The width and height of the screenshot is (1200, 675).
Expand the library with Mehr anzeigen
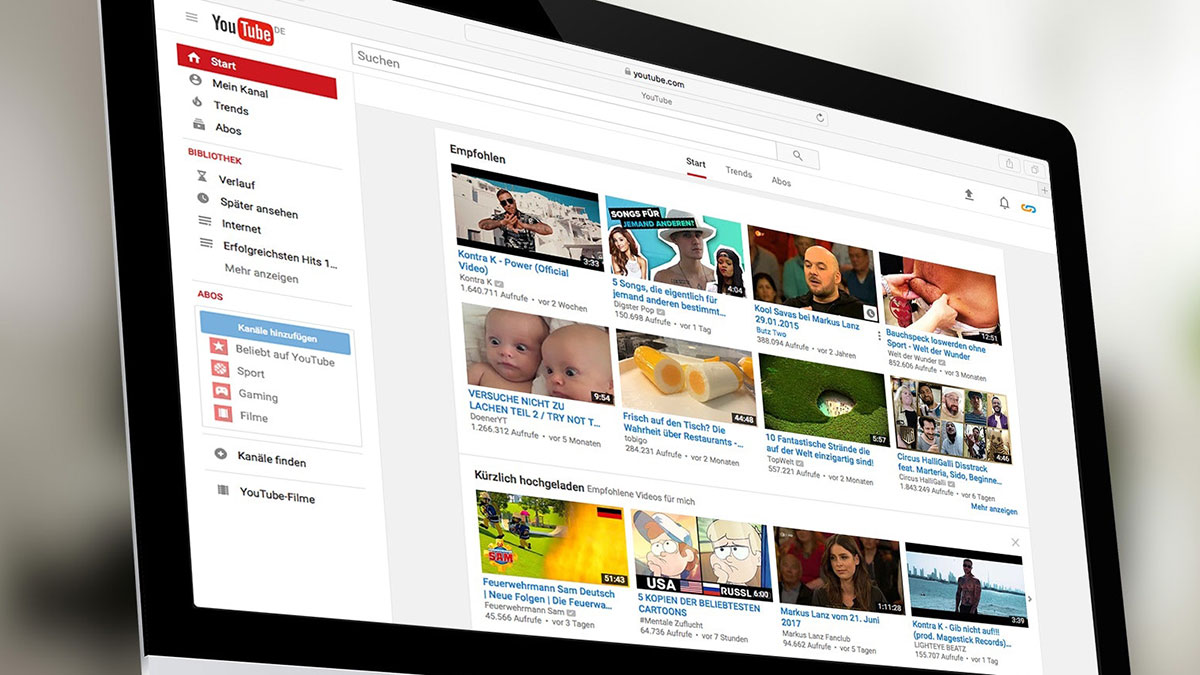point(261,271)
